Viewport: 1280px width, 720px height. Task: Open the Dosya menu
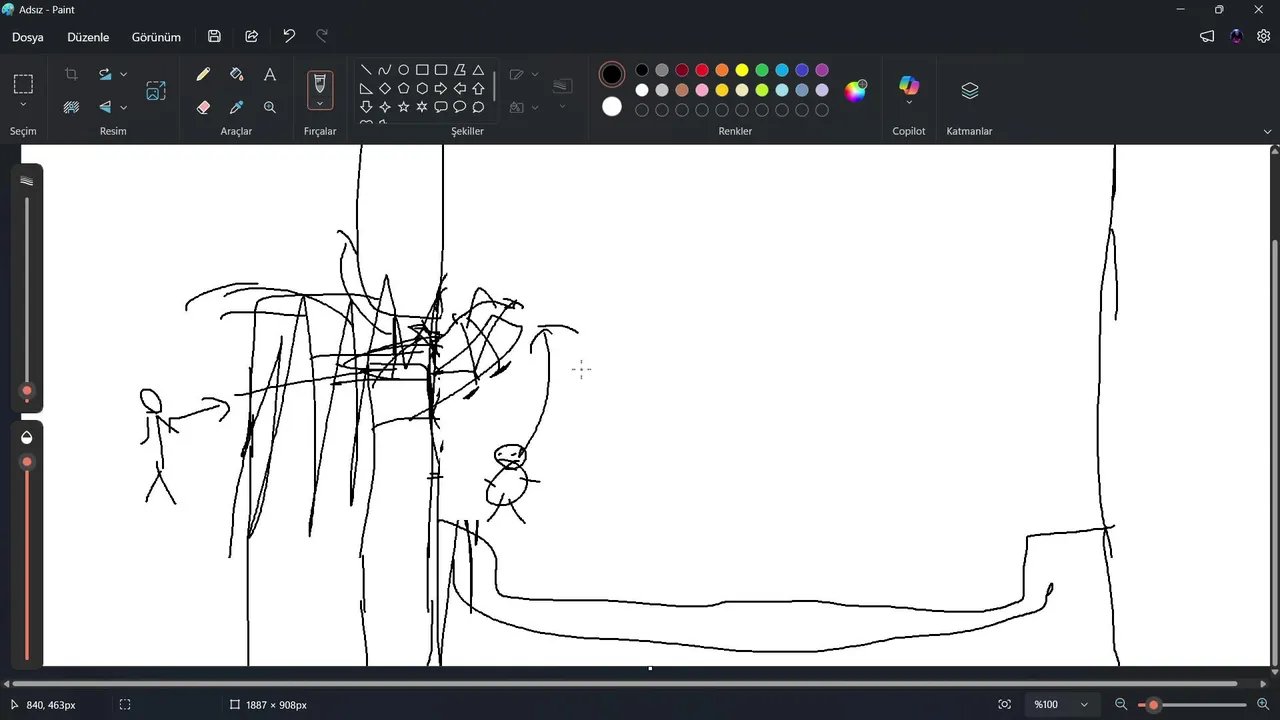tap(28, 37)
